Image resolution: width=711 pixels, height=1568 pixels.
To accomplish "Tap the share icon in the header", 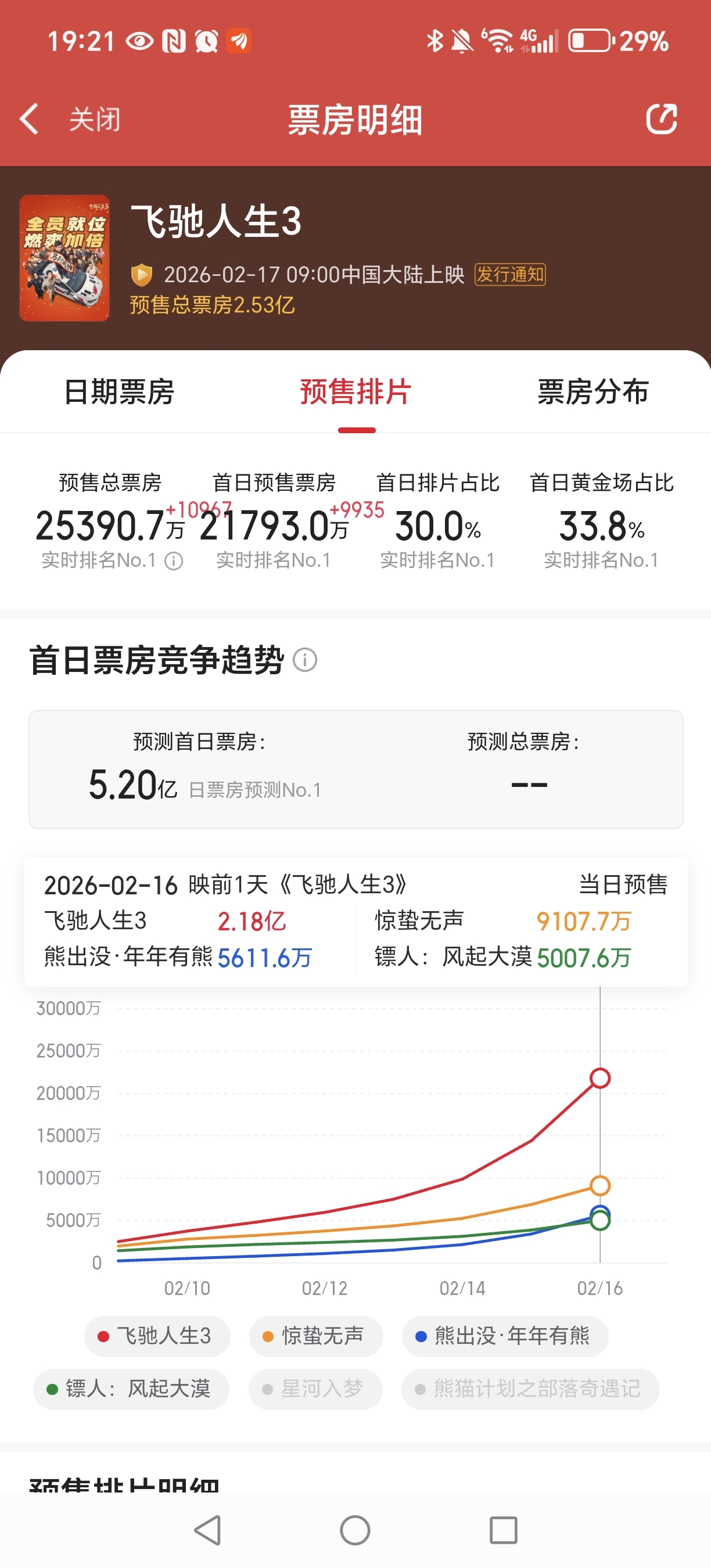I will pyautogui.click(x=661, y=118).
